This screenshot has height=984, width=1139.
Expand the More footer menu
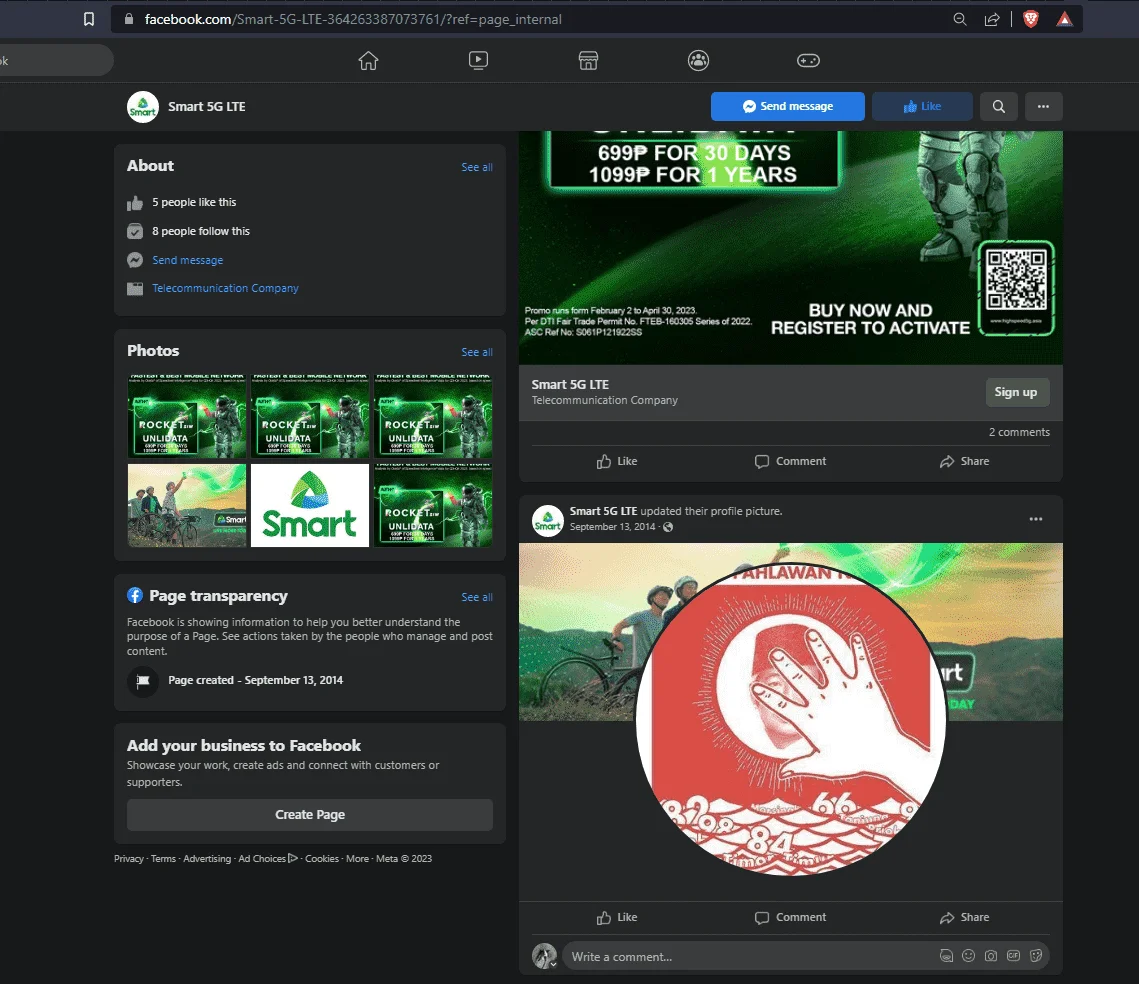357,858
